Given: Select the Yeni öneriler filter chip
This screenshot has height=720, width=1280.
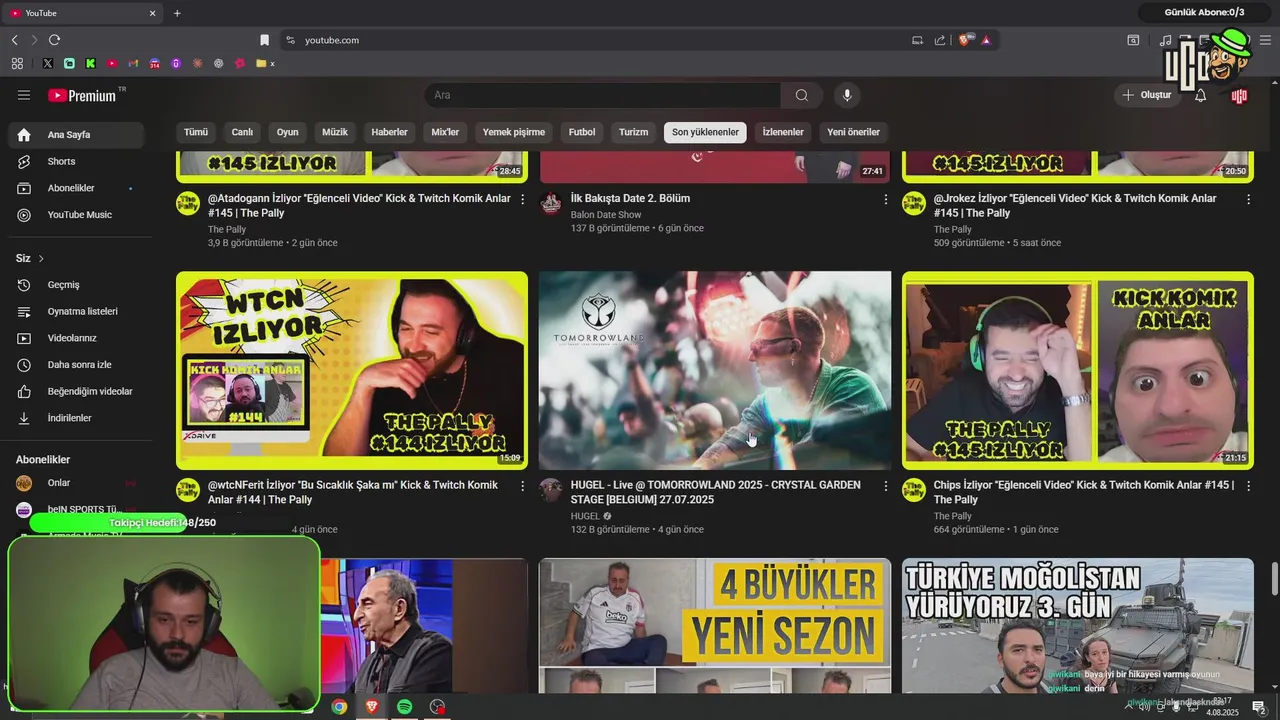Looking at the screenshot, I should (854, 132).
